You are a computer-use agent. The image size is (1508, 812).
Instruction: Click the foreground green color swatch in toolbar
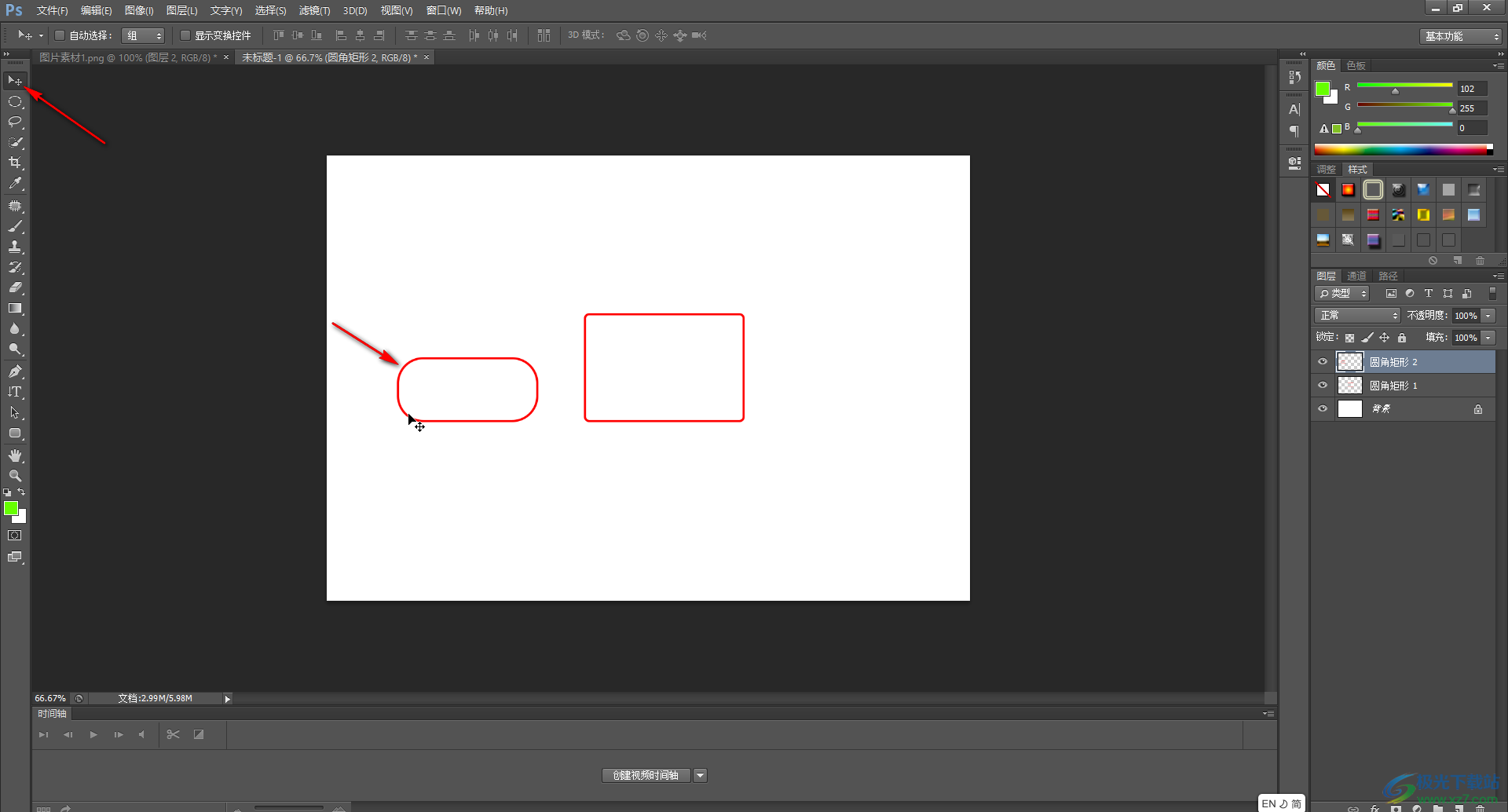11,508
